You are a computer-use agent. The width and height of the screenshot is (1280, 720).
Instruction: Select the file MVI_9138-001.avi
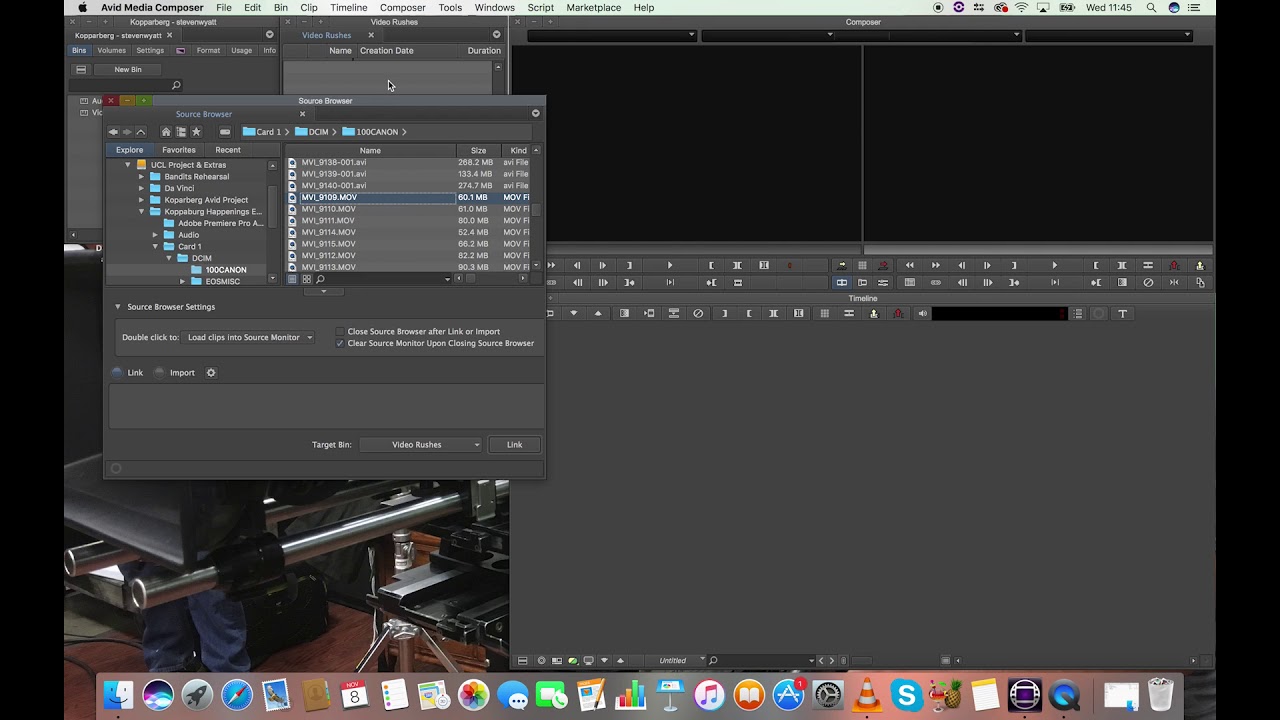(334, 162)
